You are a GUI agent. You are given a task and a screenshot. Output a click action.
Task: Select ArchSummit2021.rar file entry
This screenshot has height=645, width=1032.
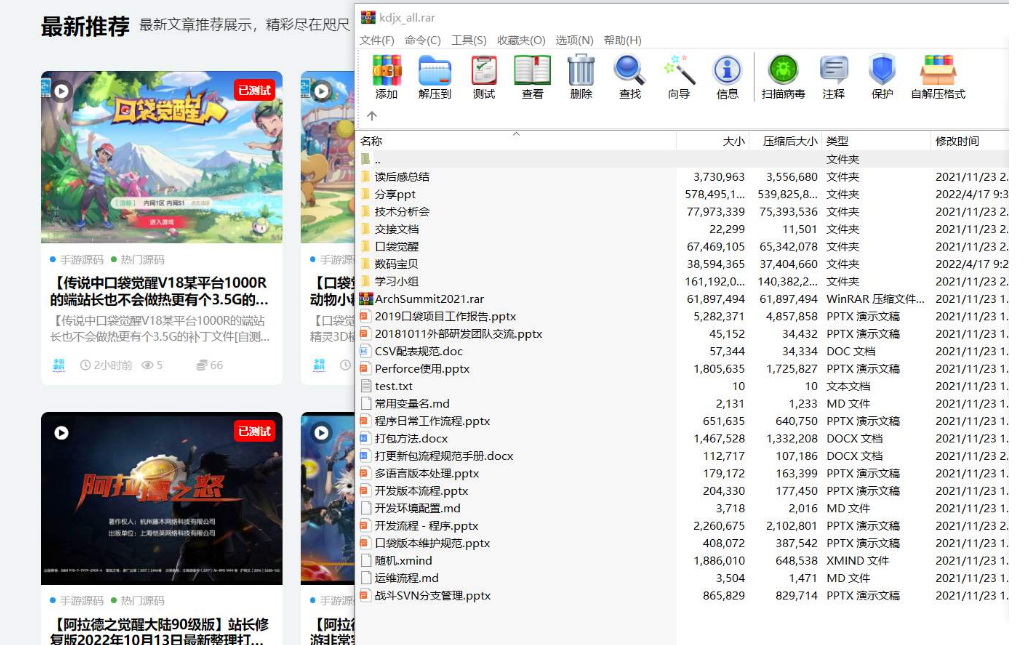pos(428,299)
